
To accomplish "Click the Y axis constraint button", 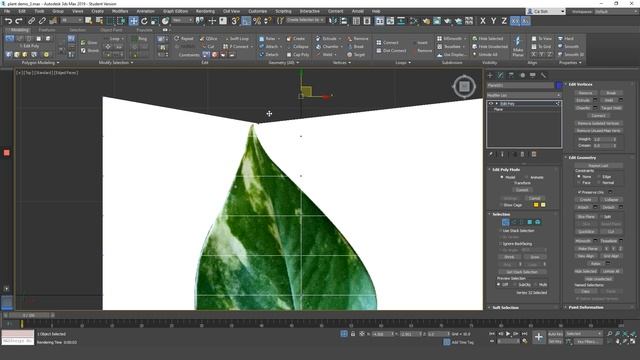I will coord(493,21).
